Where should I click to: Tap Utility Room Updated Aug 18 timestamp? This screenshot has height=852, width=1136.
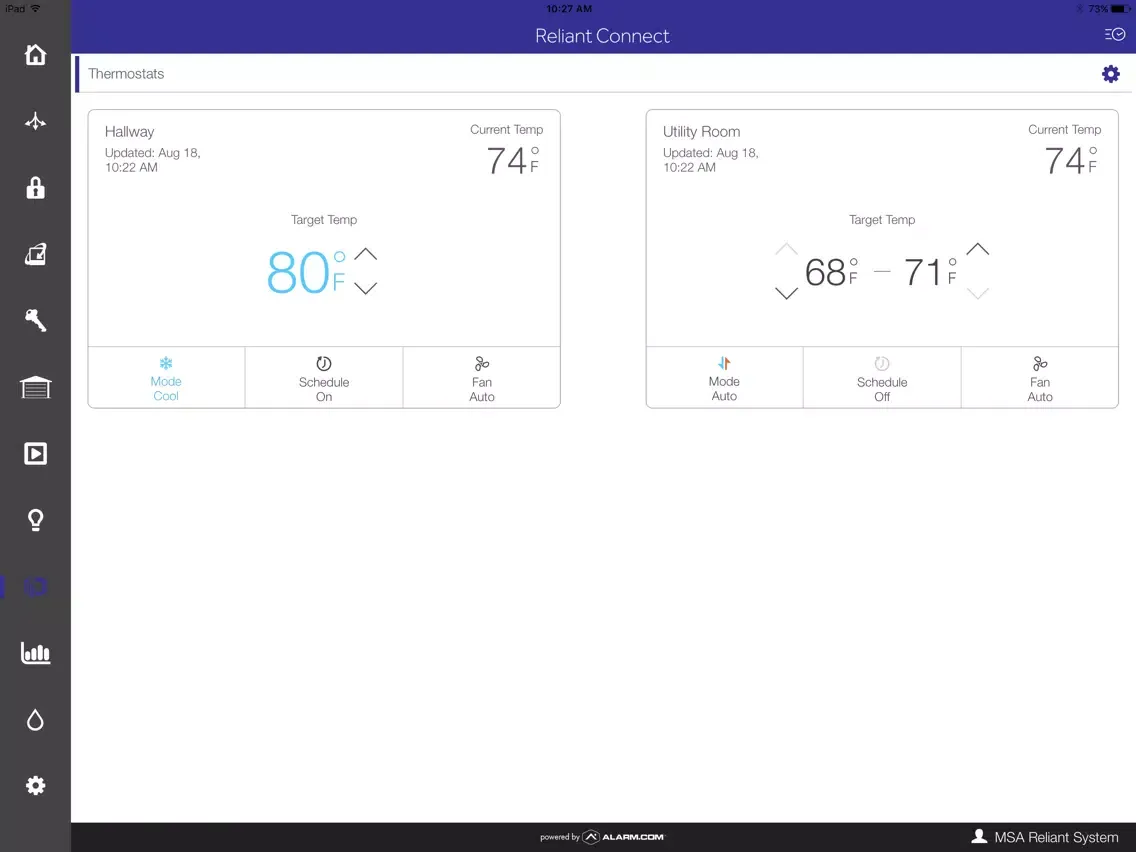[710, 160]
